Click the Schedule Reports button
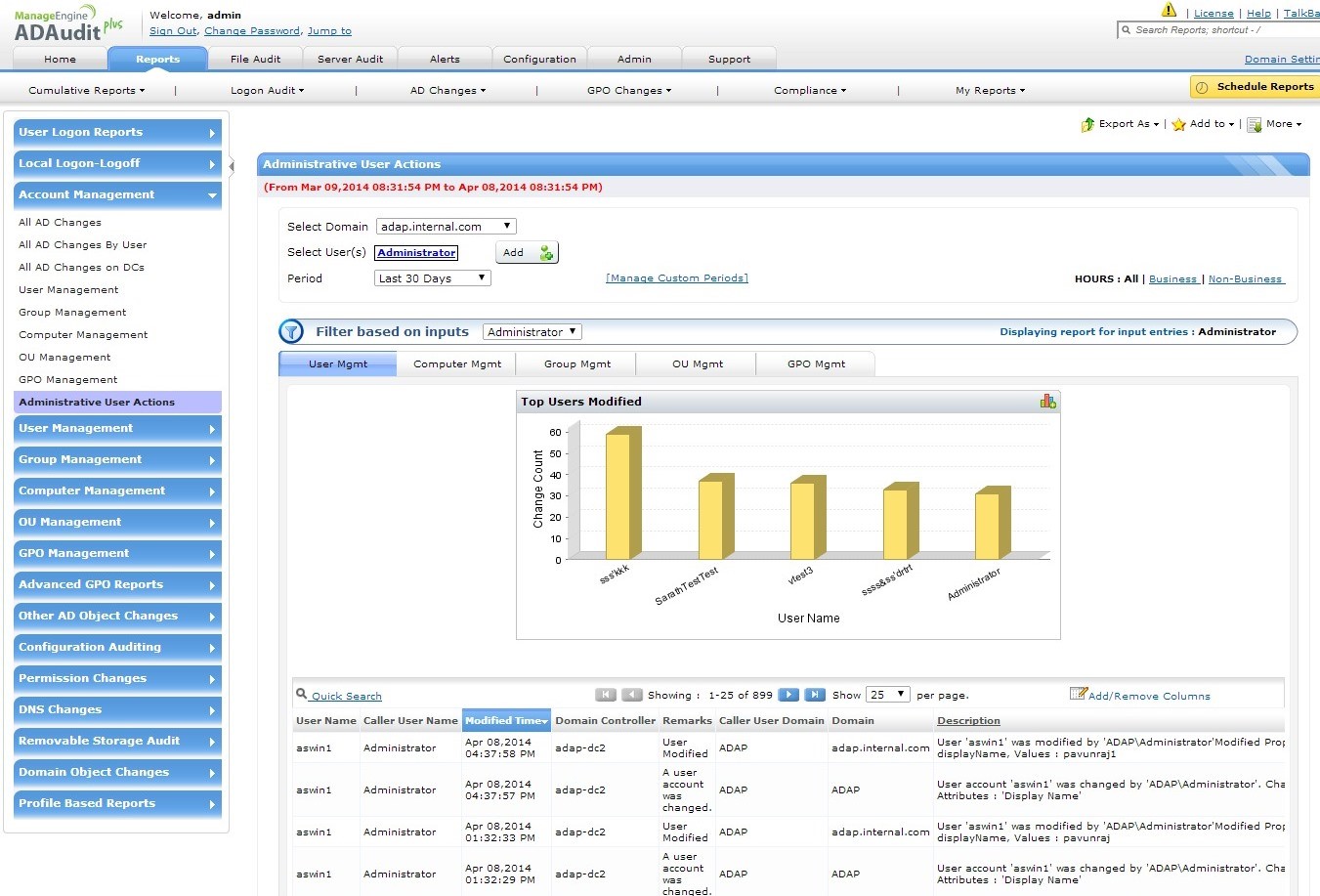Viewport: 1320px width, 896px height. coord(1255,87)
